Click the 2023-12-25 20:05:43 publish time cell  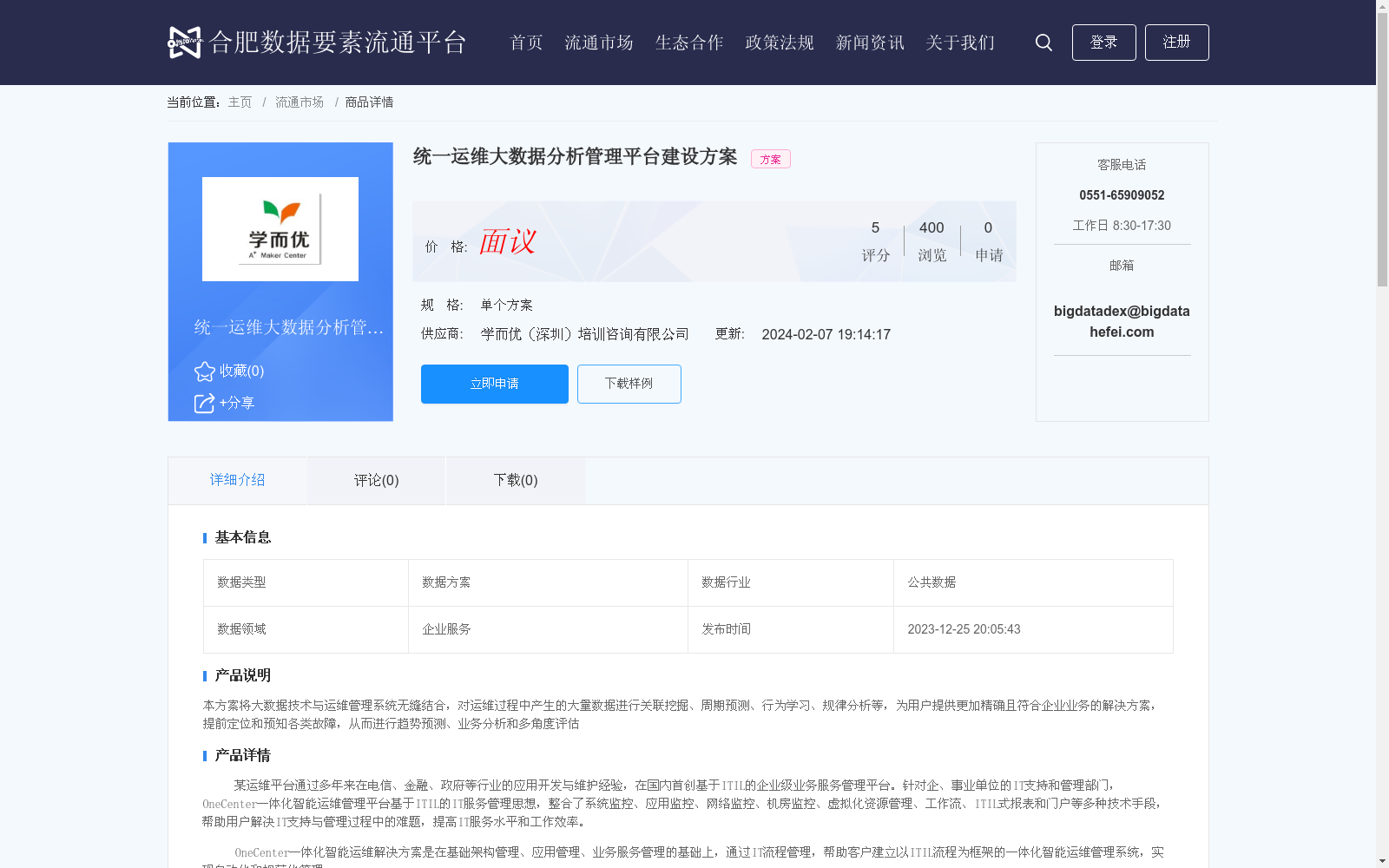click(1033, 629)
